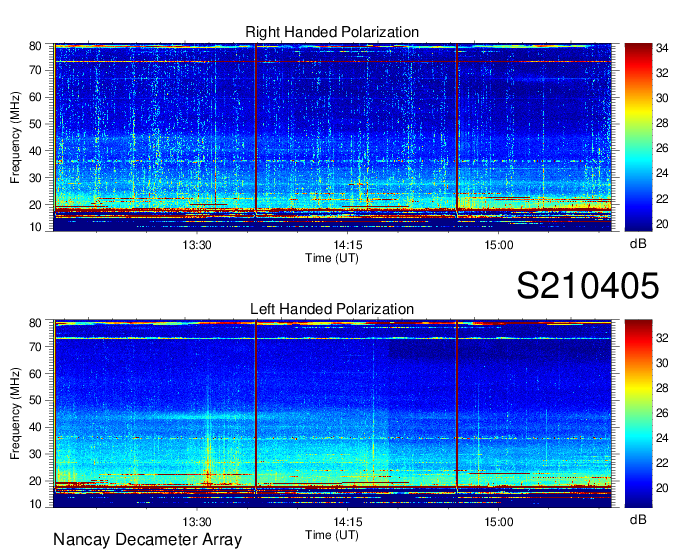This screenshot has width=680, height=552.
Task: Click the "Nancay Decameter Array" caption
Action: click(147, 540)
